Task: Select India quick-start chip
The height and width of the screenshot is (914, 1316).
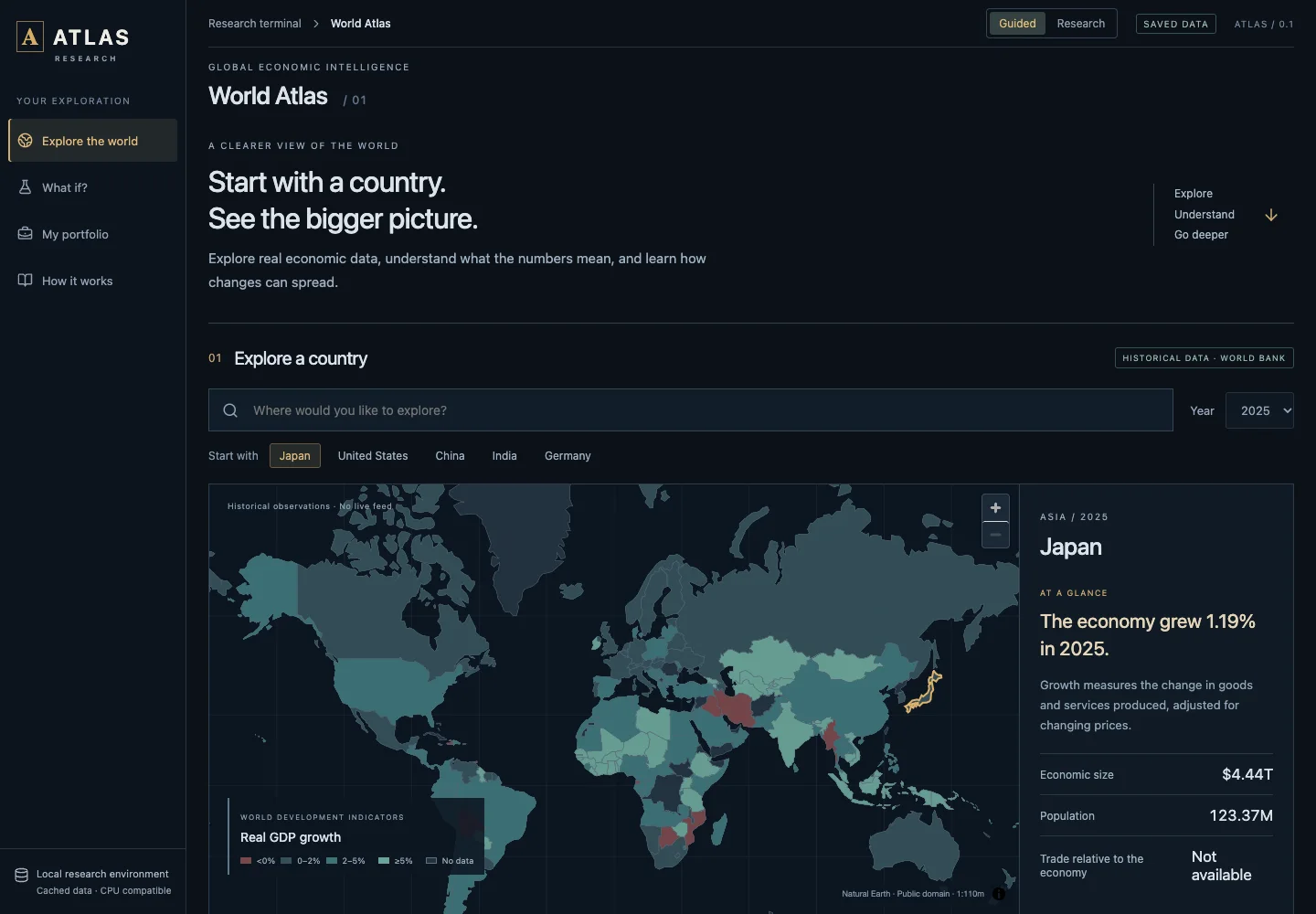Action: [504, 455]
